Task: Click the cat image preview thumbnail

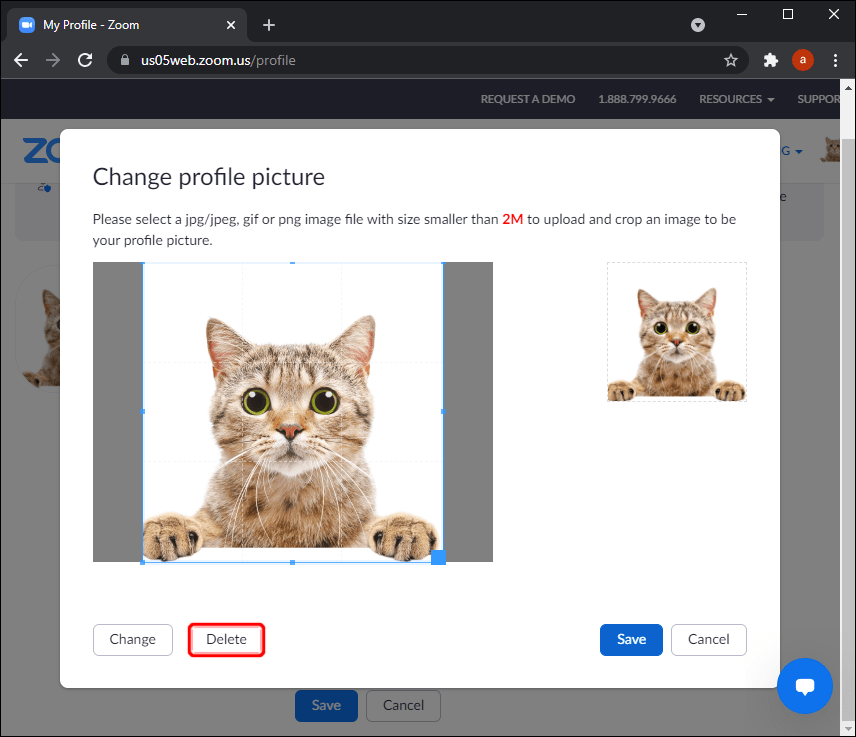Action: (676, 331)
